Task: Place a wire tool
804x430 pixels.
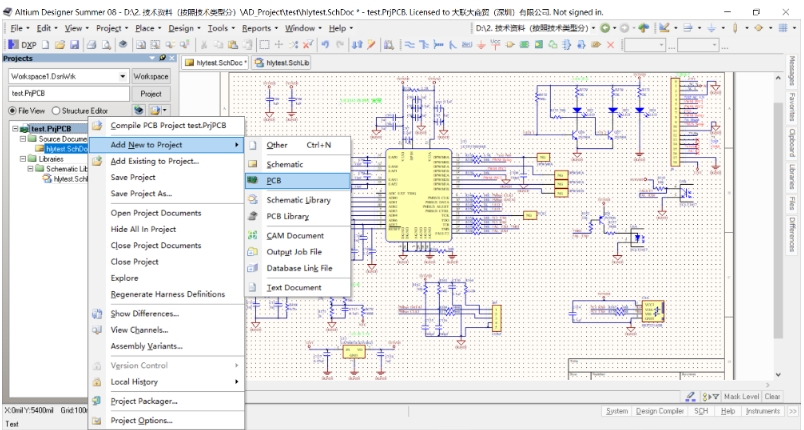Action: tap(410, 45)
